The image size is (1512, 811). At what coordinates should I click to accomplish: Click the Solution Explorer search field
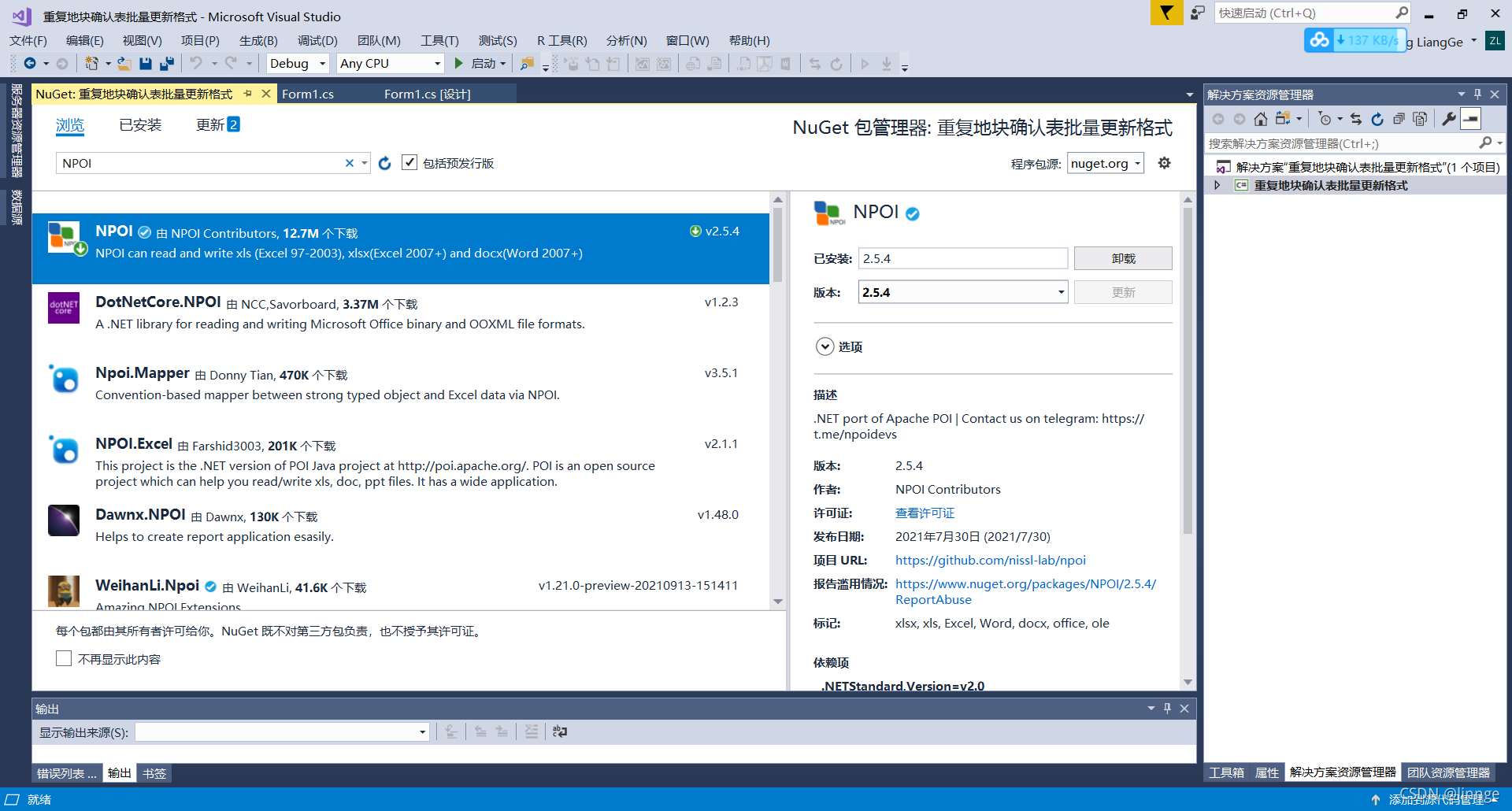[x=1343, y=143]
